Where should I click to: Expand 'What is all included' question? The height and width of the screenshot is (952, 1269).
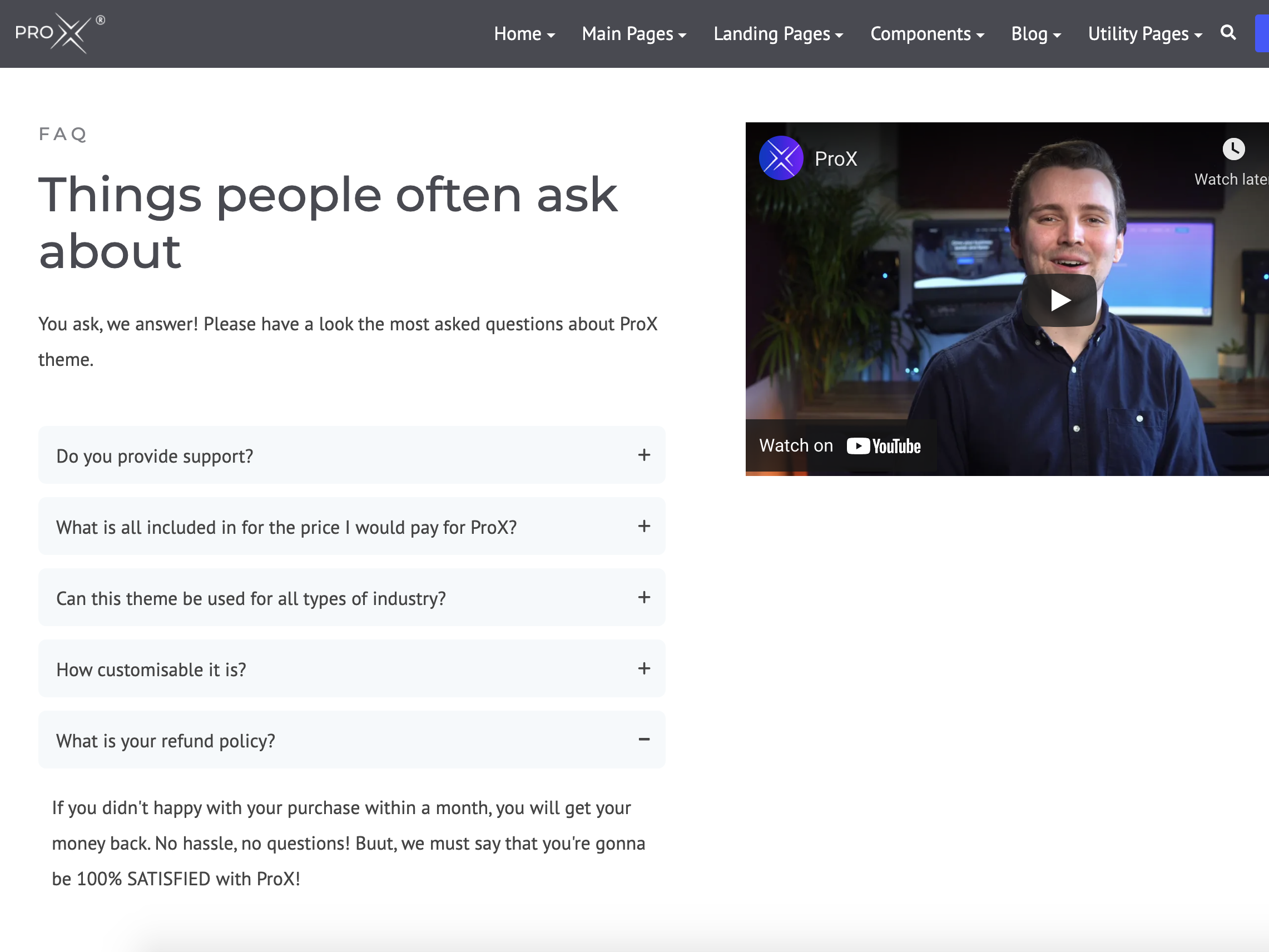coord(287,527)
